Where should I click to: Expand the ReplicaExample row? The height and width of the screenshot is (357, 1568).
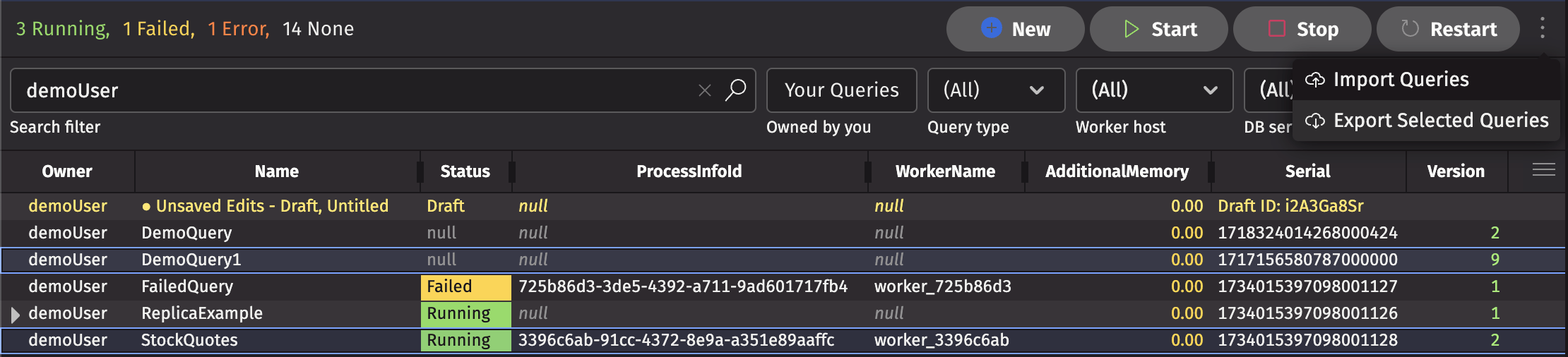15,314
